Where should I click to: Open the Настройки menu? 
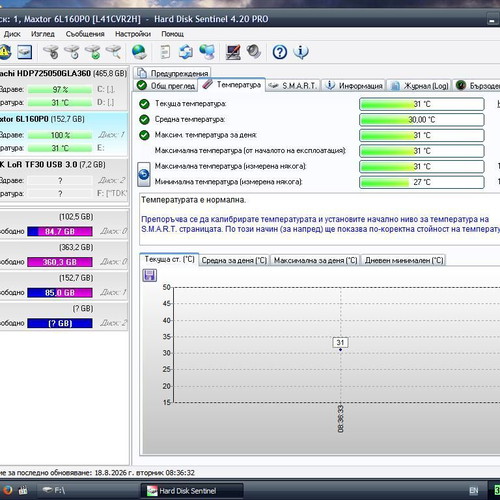point(133,34)
